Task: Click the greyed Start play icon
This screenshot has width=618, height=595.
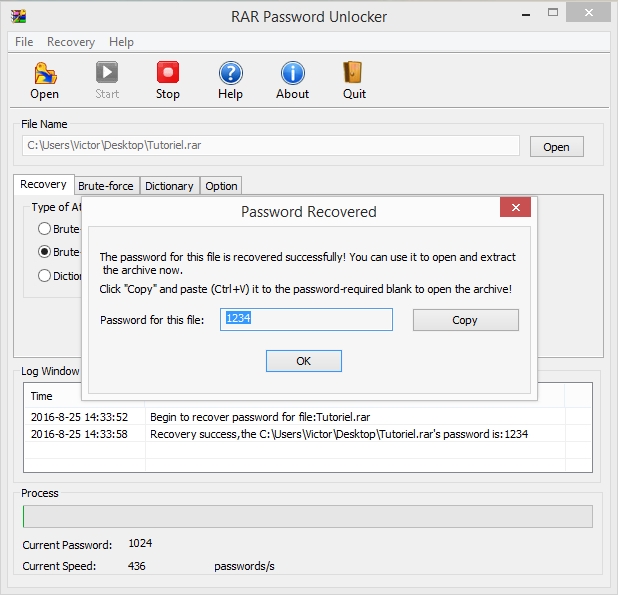Action: [x=107, y=73]
